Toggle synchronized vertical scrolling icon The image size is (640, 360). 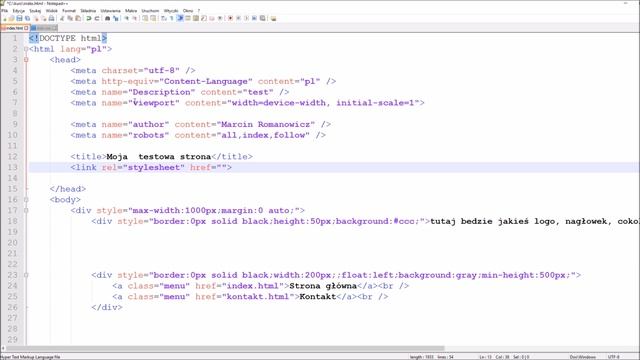145,18
